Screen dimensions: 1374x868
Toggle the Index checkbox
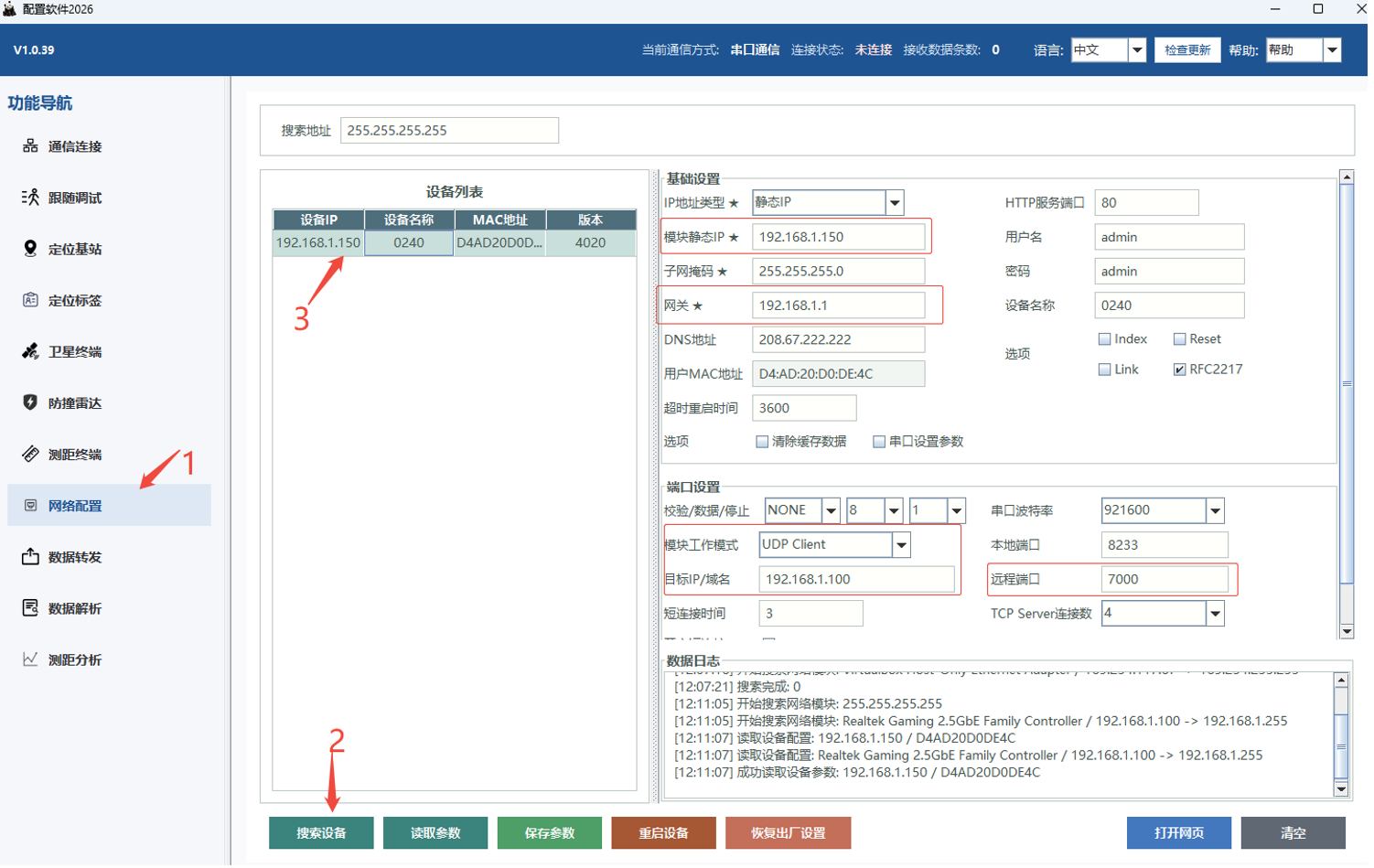pyautogui.click(x=1104, y=339)
